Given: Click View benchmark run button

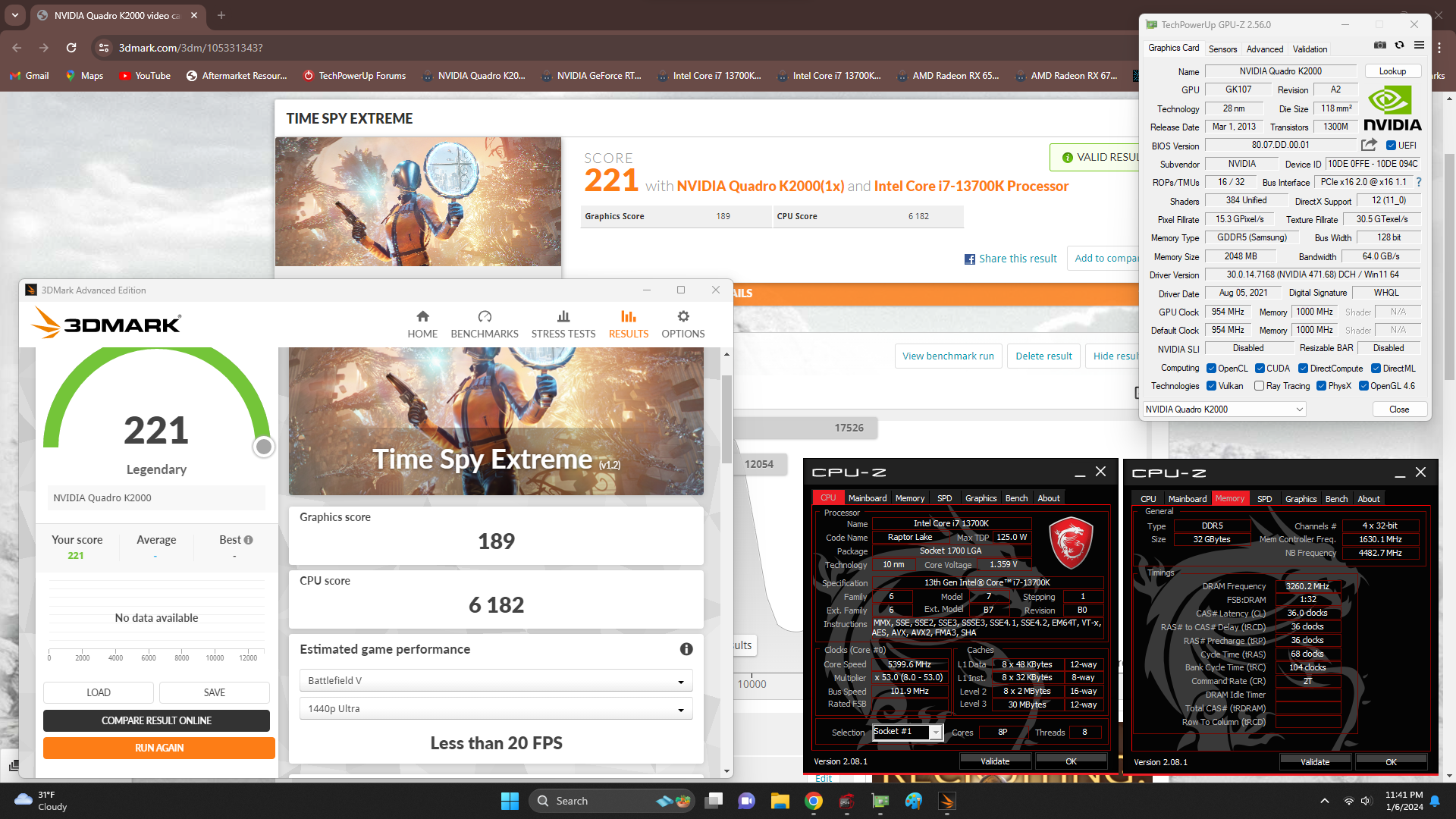Looking at the screenshot, I should [x=948, y=356].
